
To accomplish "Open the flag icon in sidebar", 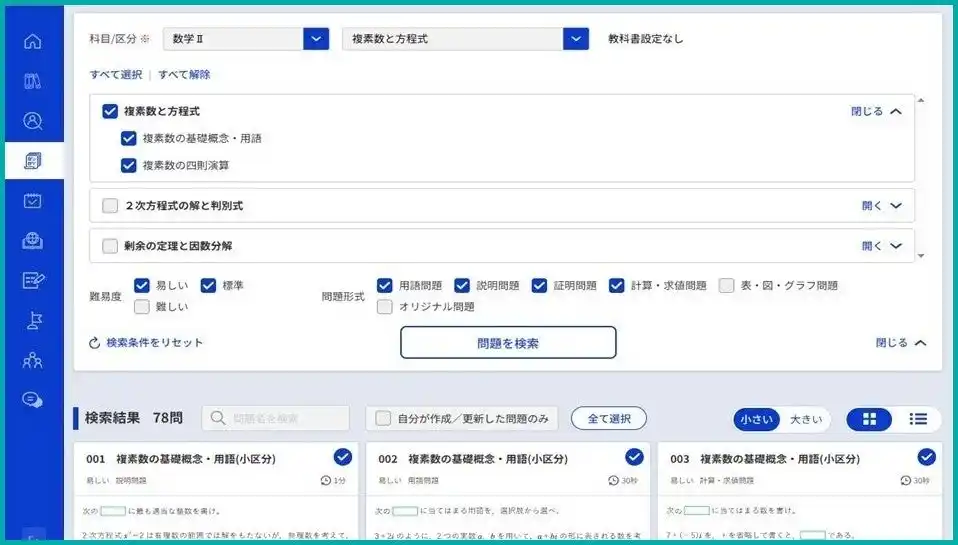I will pyautogui.click(x=34, y=321).
